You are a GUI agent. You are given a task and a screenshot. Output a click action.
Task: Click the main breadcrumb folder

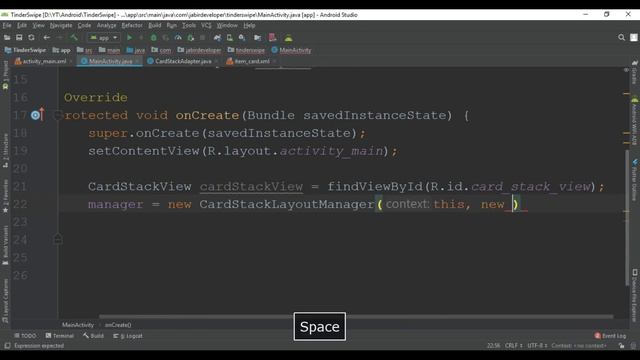109,50
